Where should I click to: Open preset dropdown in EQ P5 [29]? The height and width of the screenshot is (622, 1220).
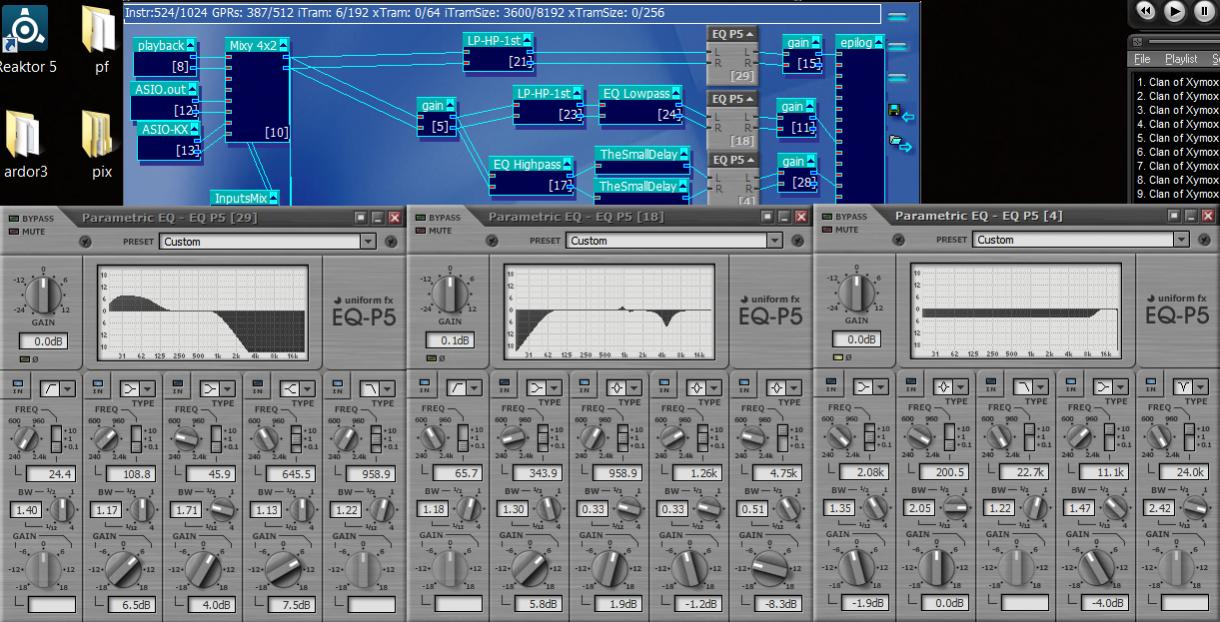368,241
